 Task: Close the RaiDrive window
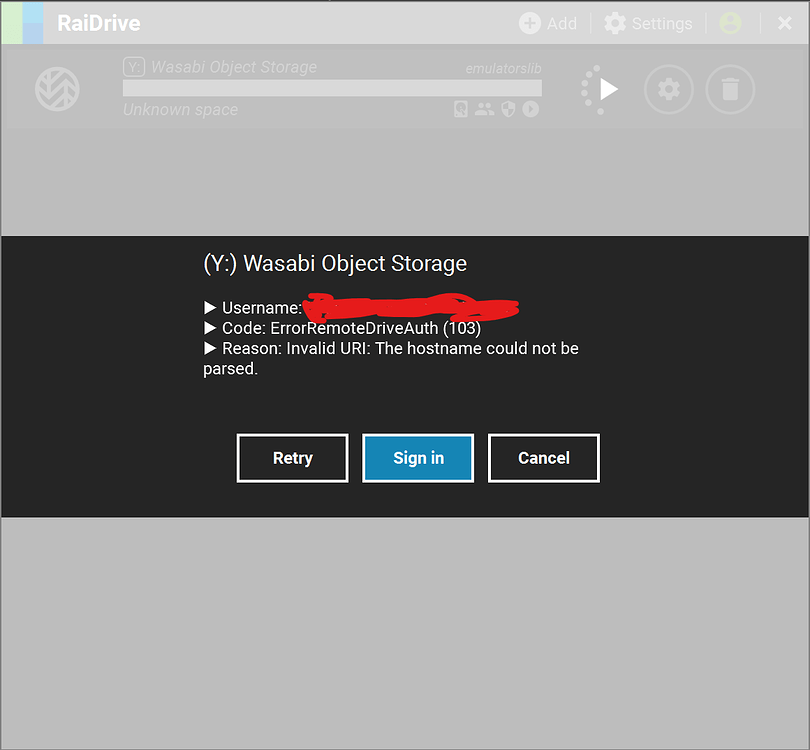(785, 23)
